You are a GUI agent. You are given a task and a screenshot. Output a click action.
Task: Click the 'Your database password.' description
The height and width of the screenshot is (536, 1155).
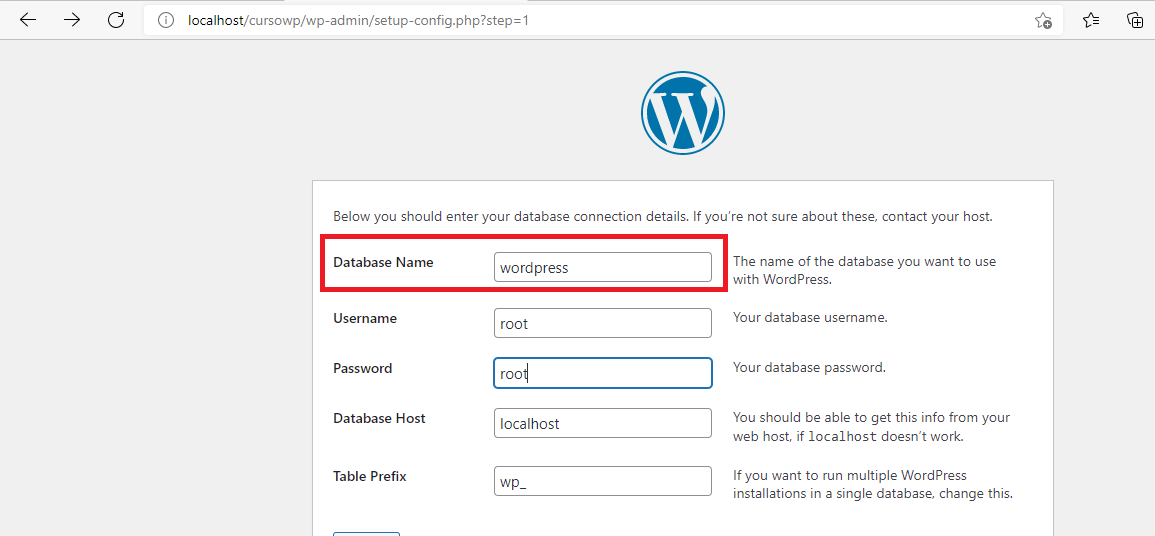point(810,367)
